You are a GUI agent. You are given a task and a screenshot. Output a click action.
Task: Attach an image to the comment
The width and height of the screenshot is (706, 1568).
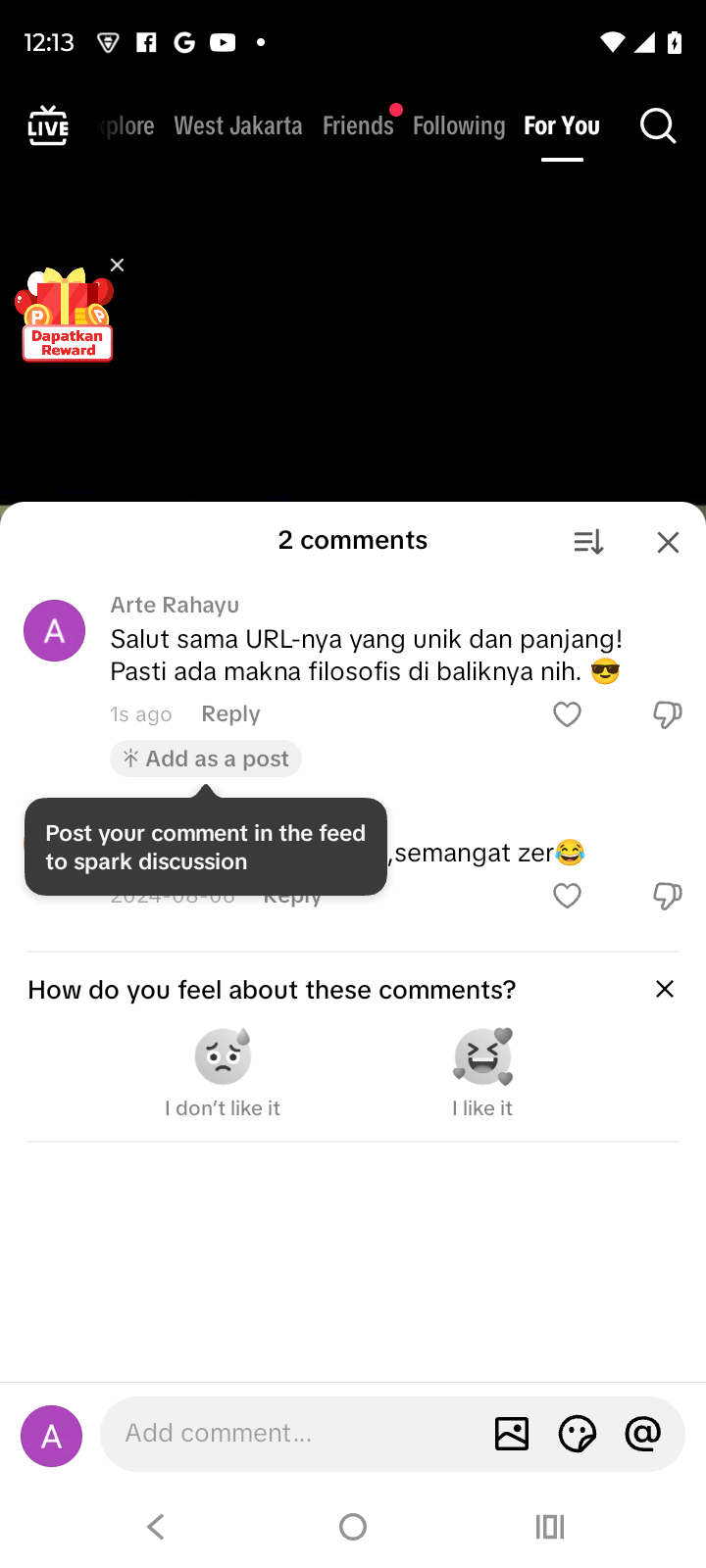pos(512,1434)
